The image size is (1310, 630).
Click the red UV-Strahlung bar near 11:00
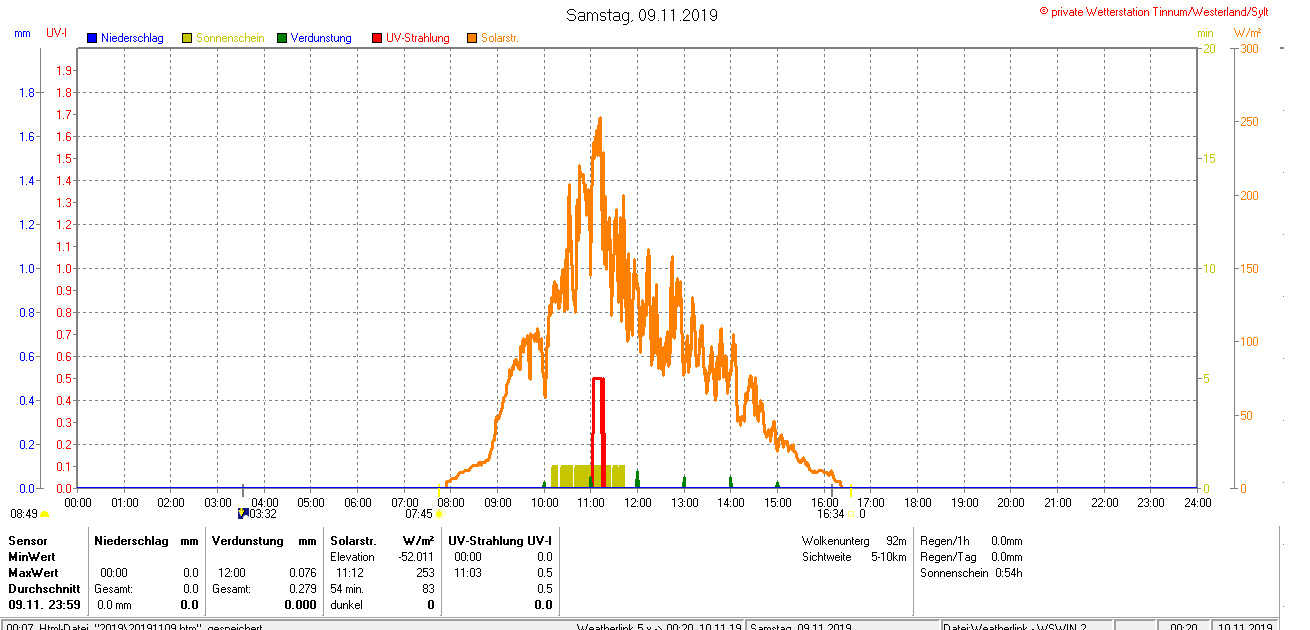click(598, 433)
